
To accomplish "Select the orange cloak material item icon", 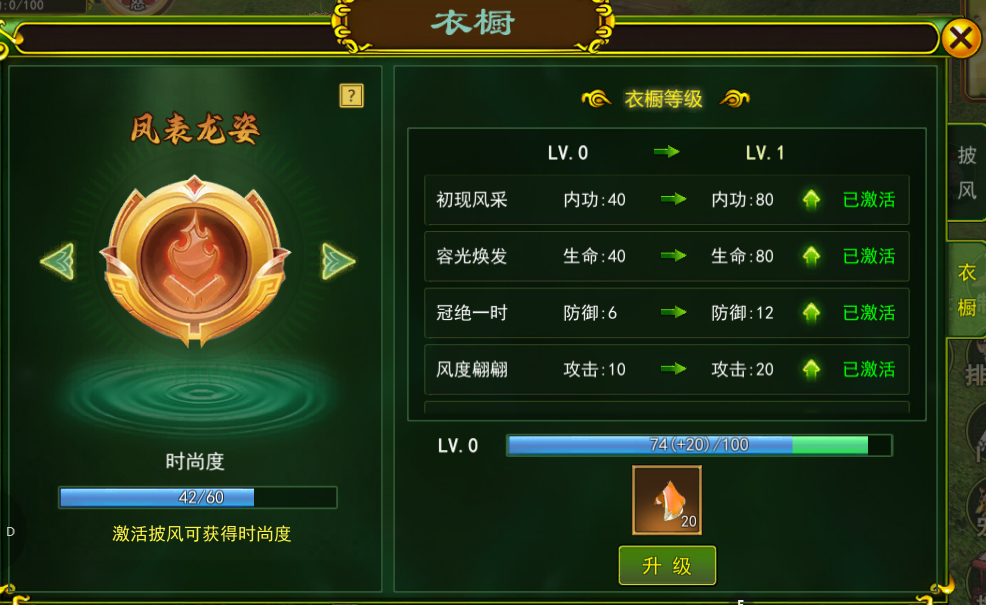I will click(667, 500).
